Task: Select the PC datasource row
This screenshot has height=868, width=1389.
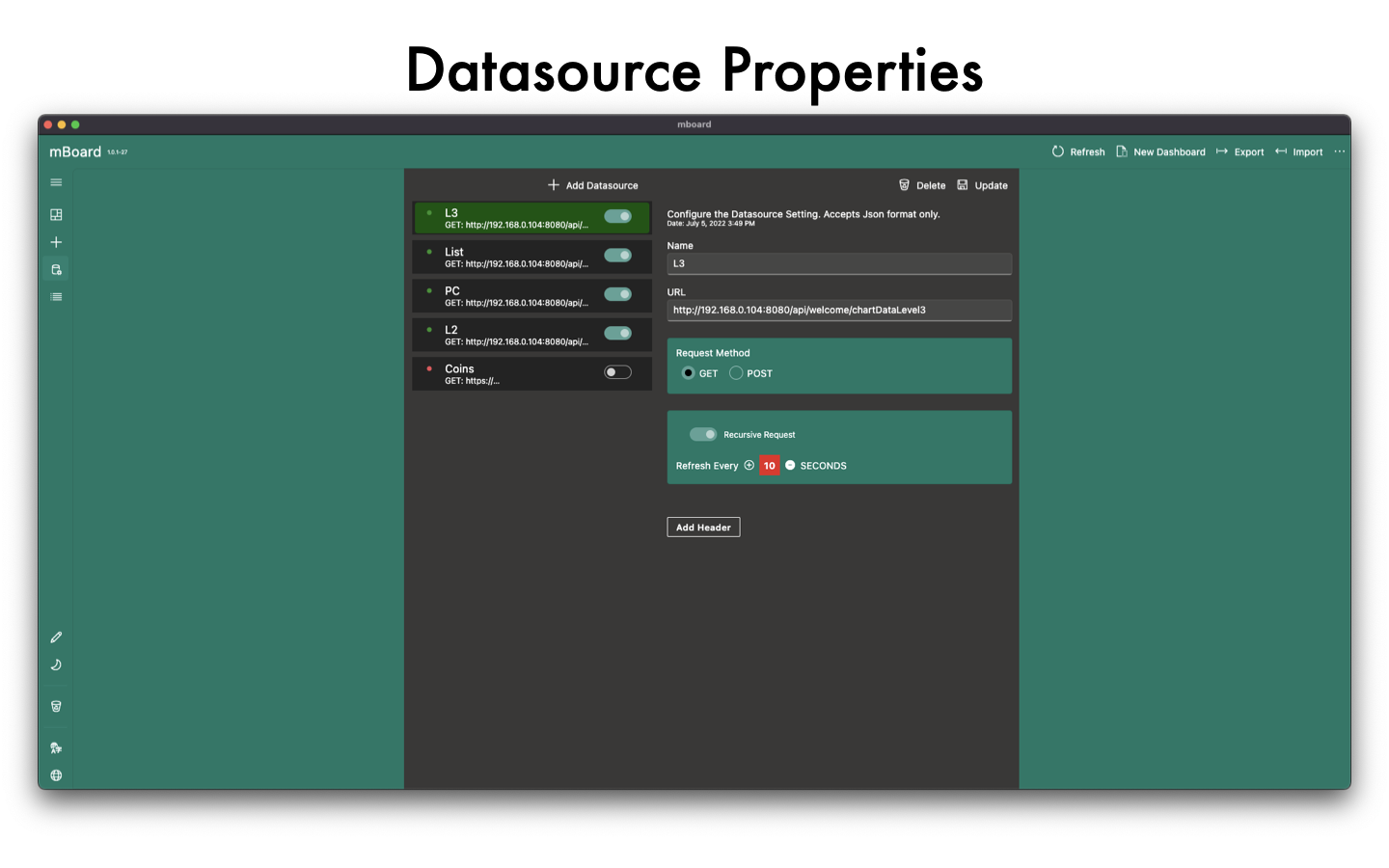Action: [x=532, y=296]
